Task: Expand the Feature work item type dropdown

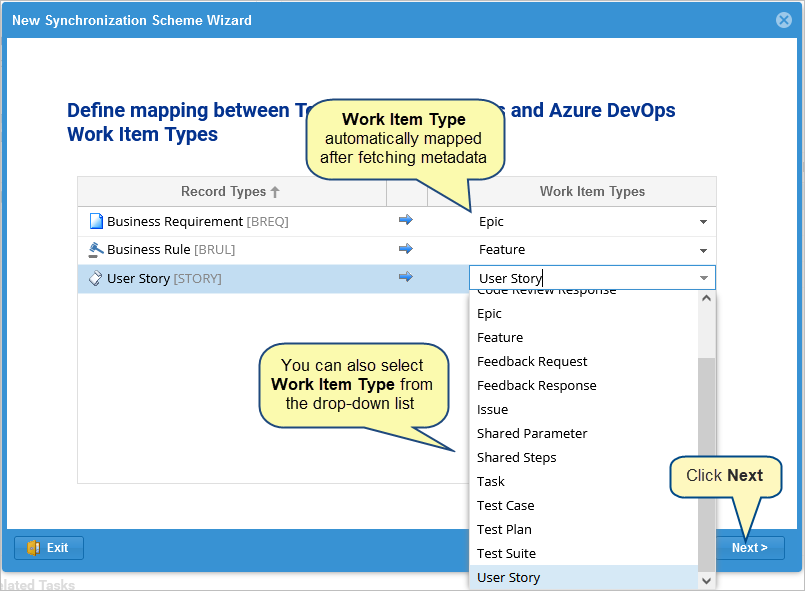Action: pos(703,250)
